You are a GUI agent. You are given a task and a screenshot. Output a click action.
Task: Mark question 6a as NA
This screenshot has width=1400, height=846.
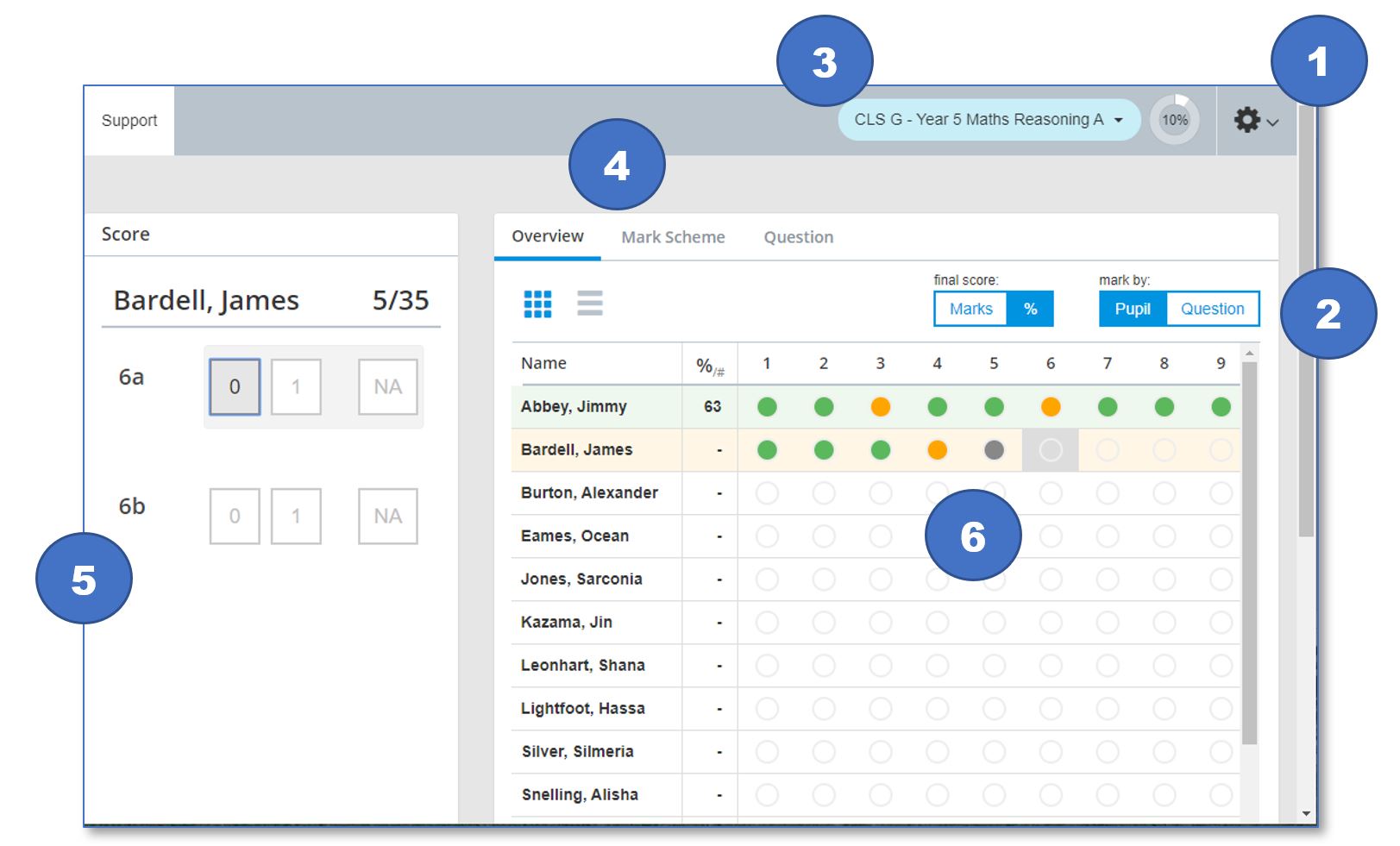coord(387,387)
